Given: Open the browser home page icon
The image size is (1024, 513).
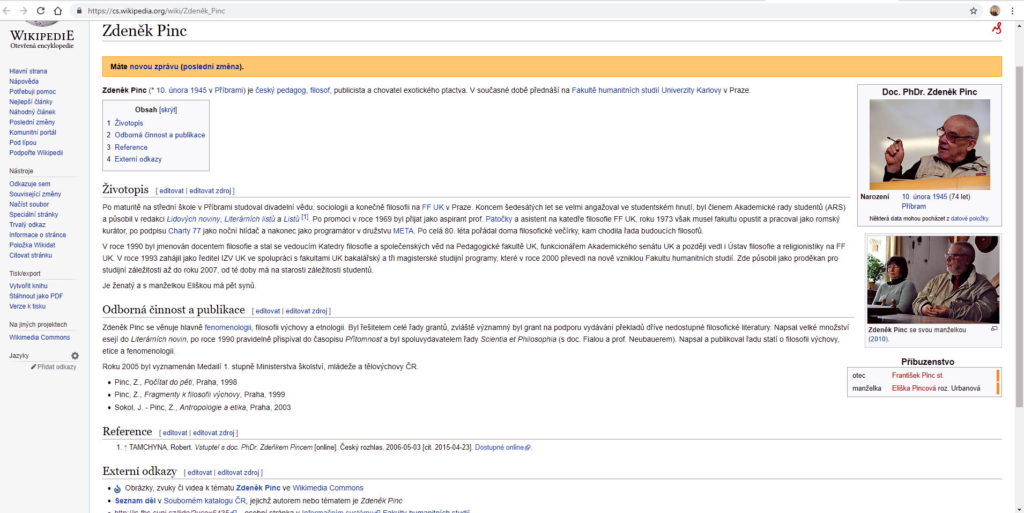Looking at the screenshot, I should tap(57, 10).
